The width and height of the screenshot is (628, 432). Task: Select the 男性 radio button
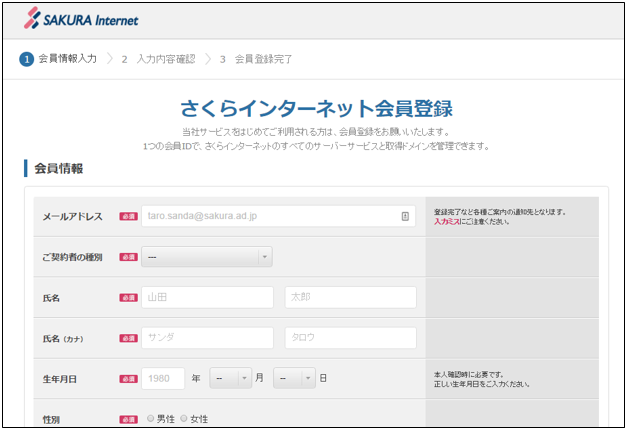tap(150, 418)
